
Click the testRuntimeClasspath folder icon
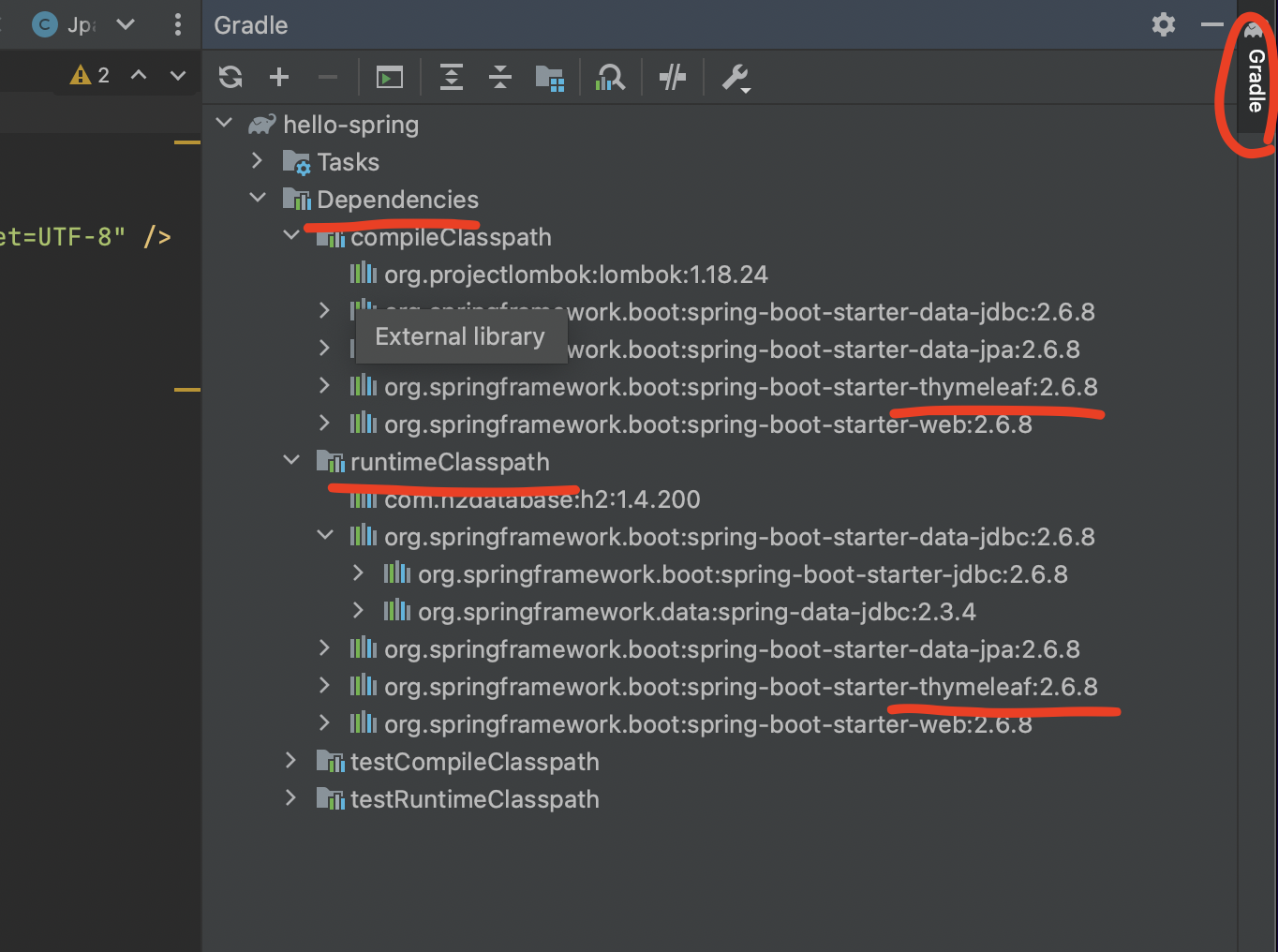(331, 798)
